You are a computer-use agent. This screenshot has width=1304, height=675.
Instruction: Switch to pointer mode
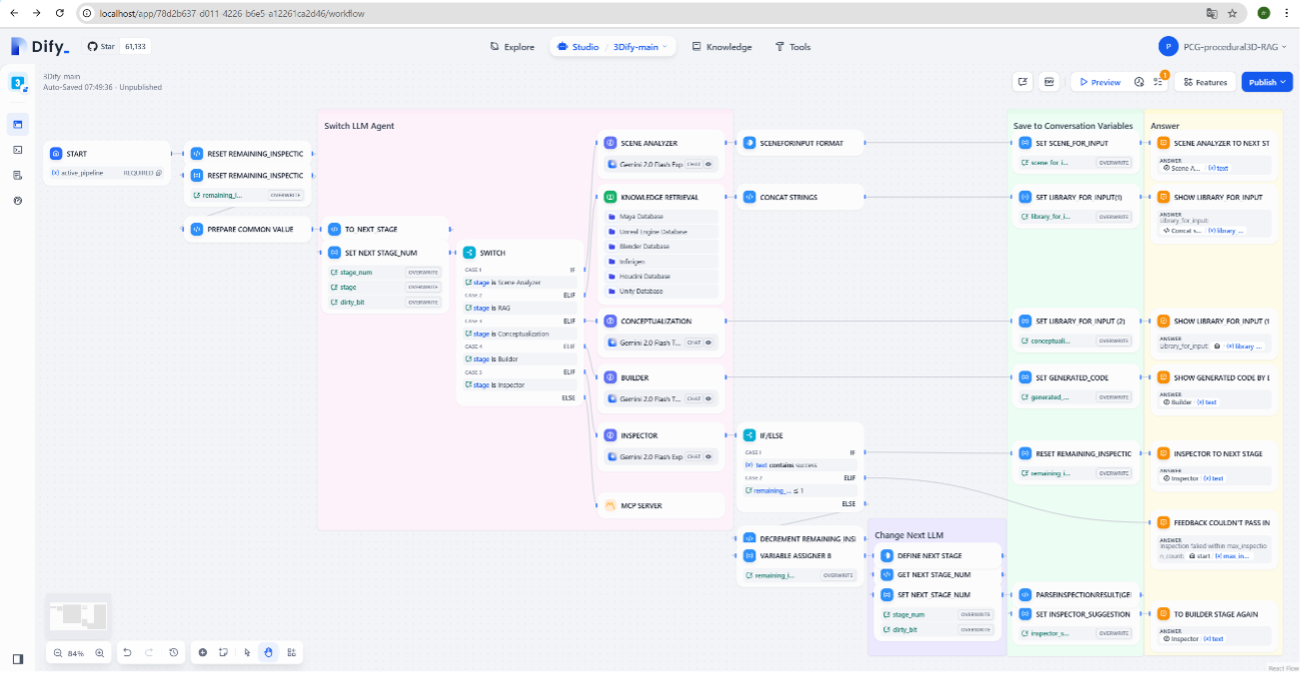(247, 653)
